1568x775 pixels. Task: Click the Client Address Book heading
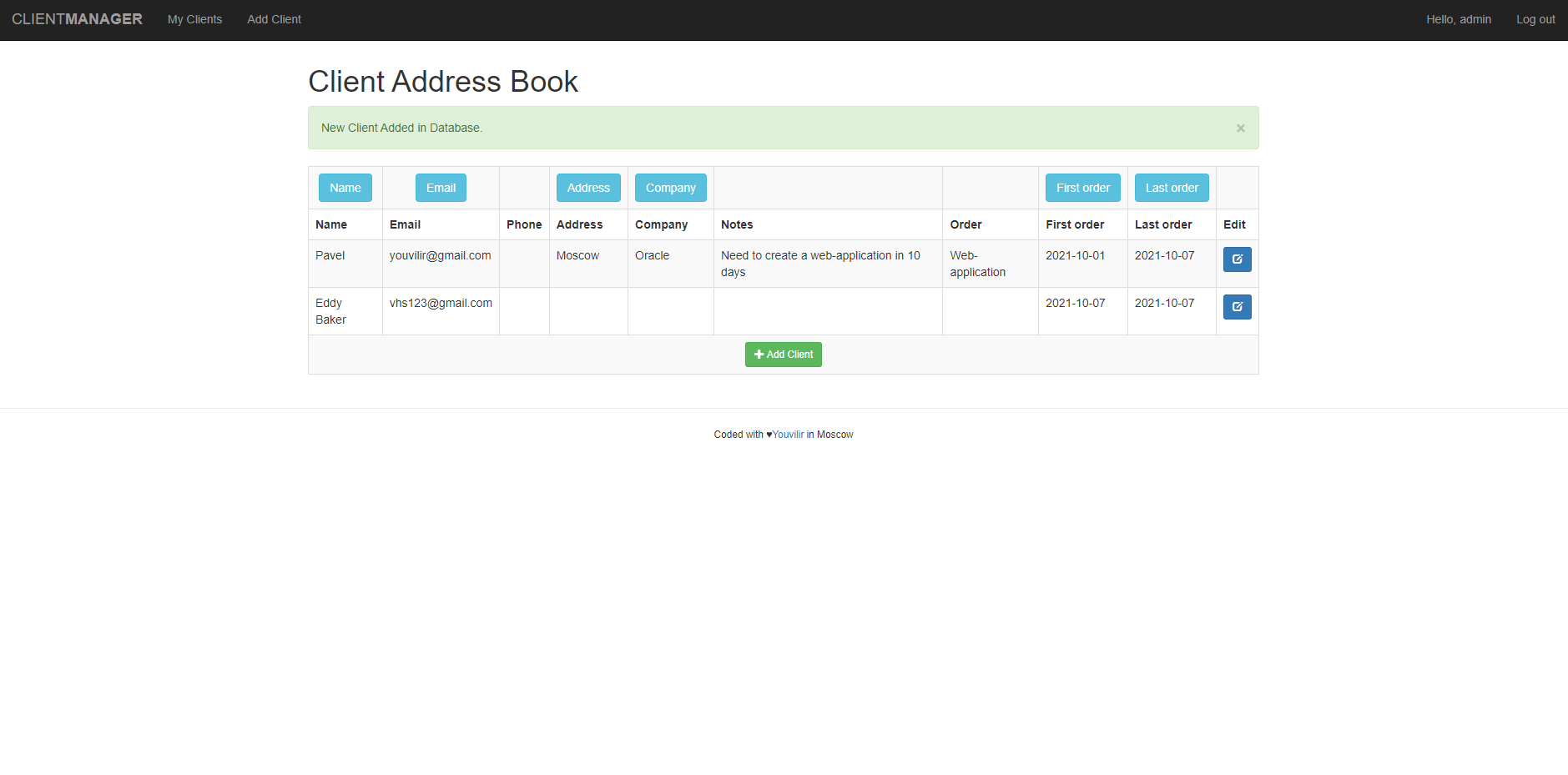coord(442,81)
